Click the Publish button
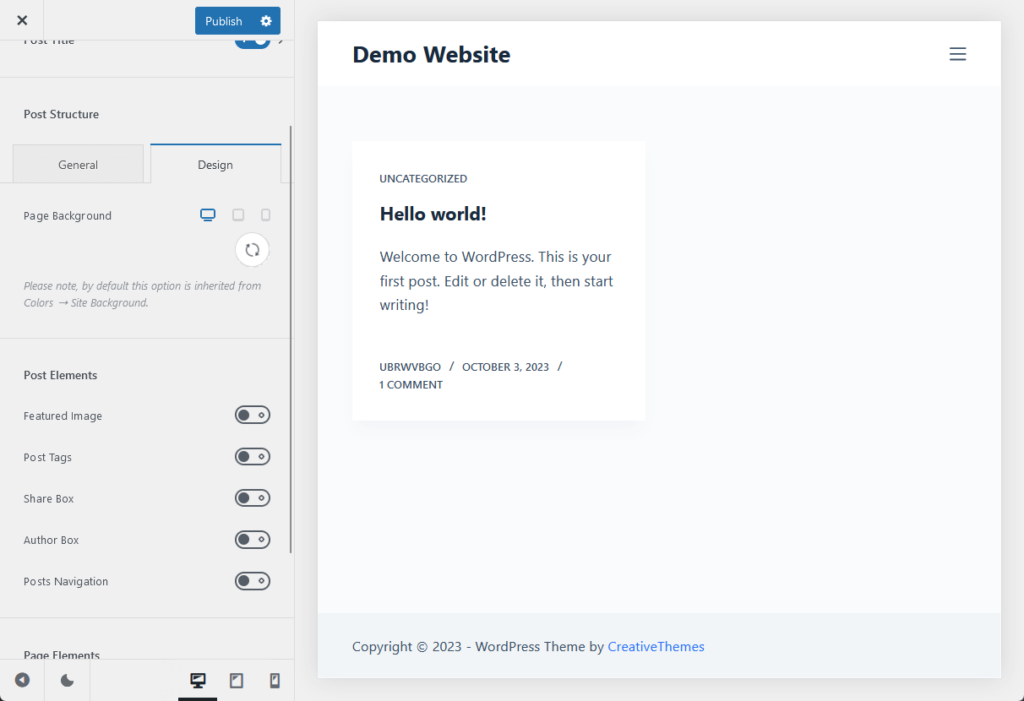 pos(223,21)
